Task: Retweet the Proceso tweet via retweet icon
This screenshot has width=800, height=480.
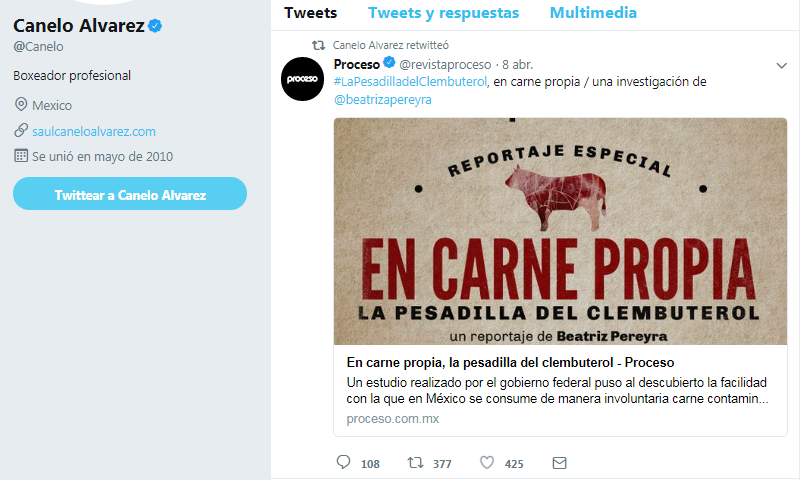Action: click(415, 463)
